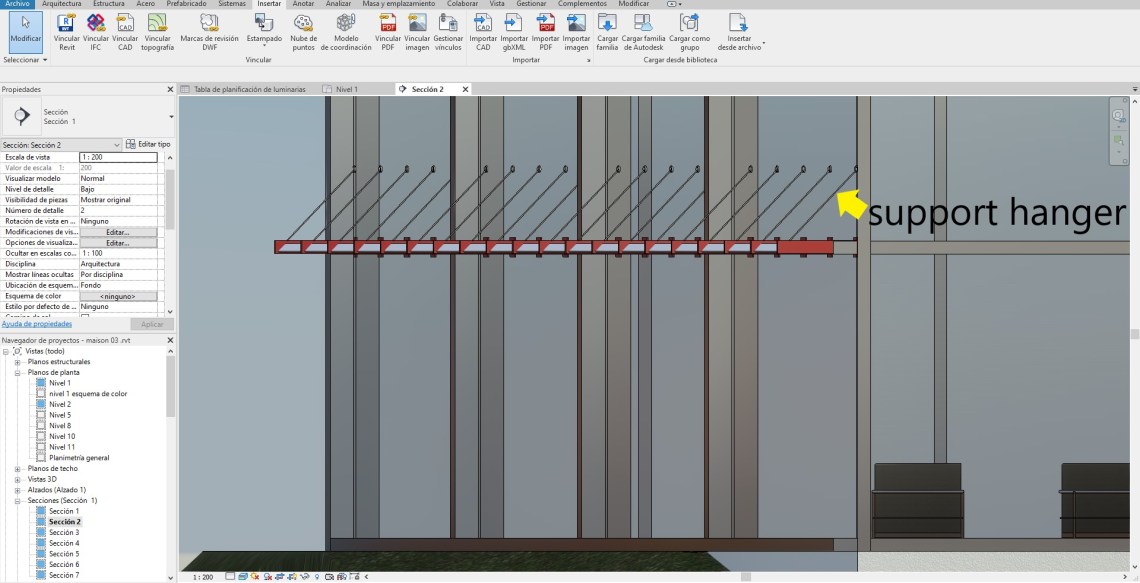Open the Ayuda de propiedades link
Viewport: 1140px width, 583px height.
(x=36, y=324)
